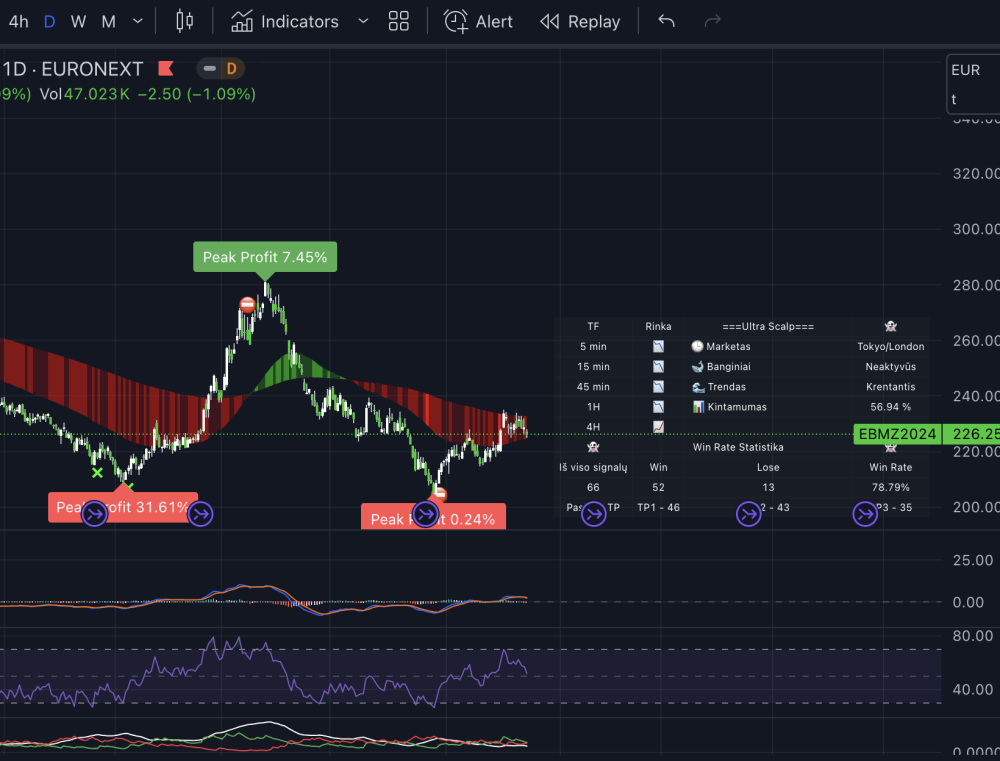1000x761 pixels.
Task: Click the 78.79% win rate value
Action: [x=890, y=487]
